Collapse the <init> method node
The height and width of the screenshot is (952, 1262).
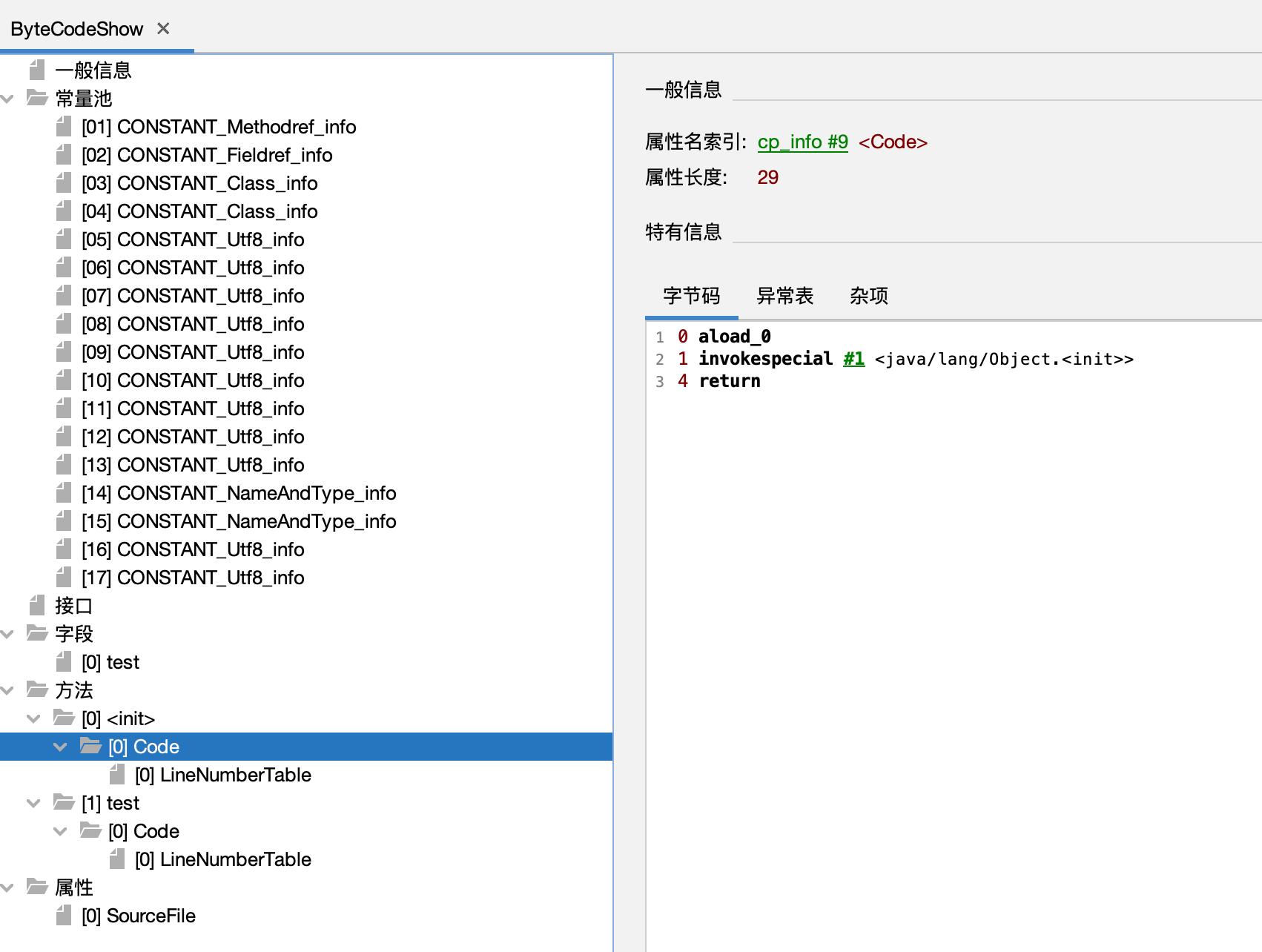tap(34, 718)
